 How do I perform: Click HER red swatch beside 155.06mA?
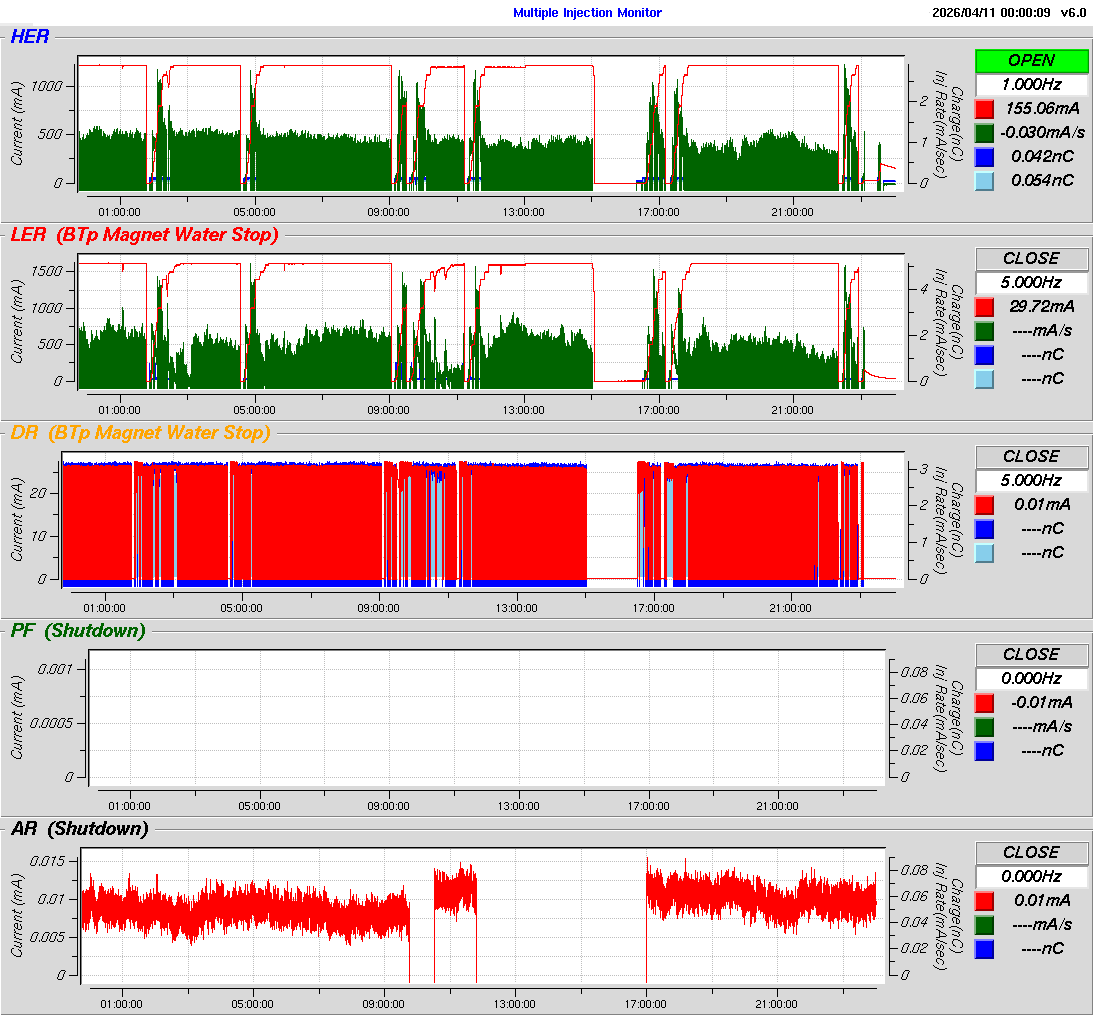tap(984, 108)
